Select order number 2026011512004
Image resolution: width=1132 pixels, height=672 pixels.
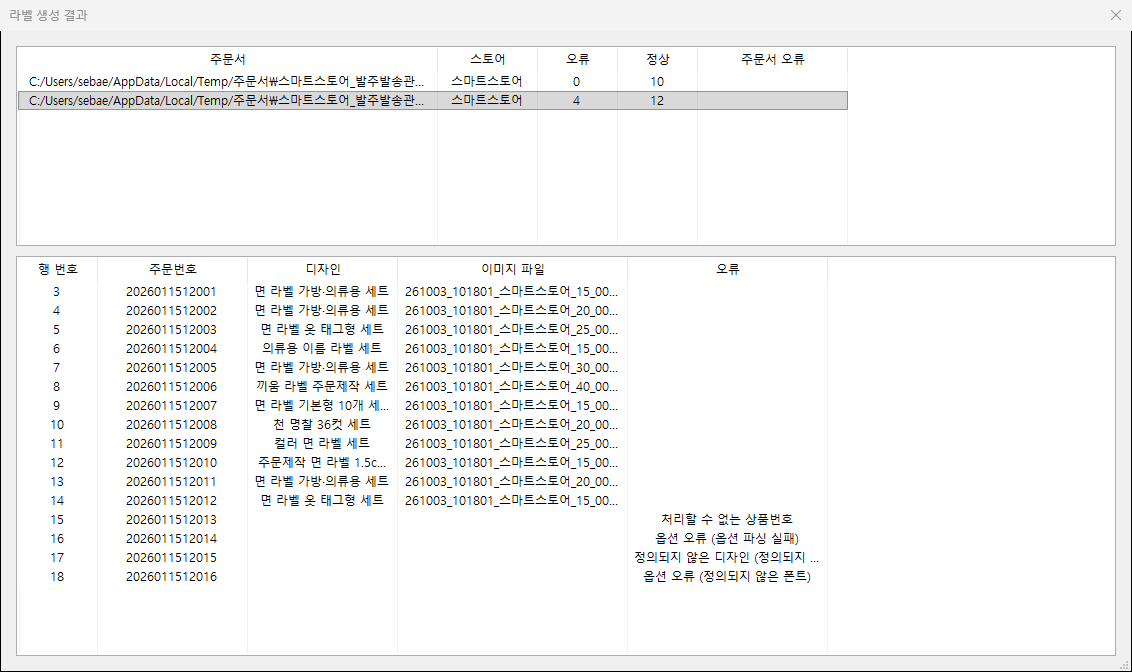coord(171,349)
